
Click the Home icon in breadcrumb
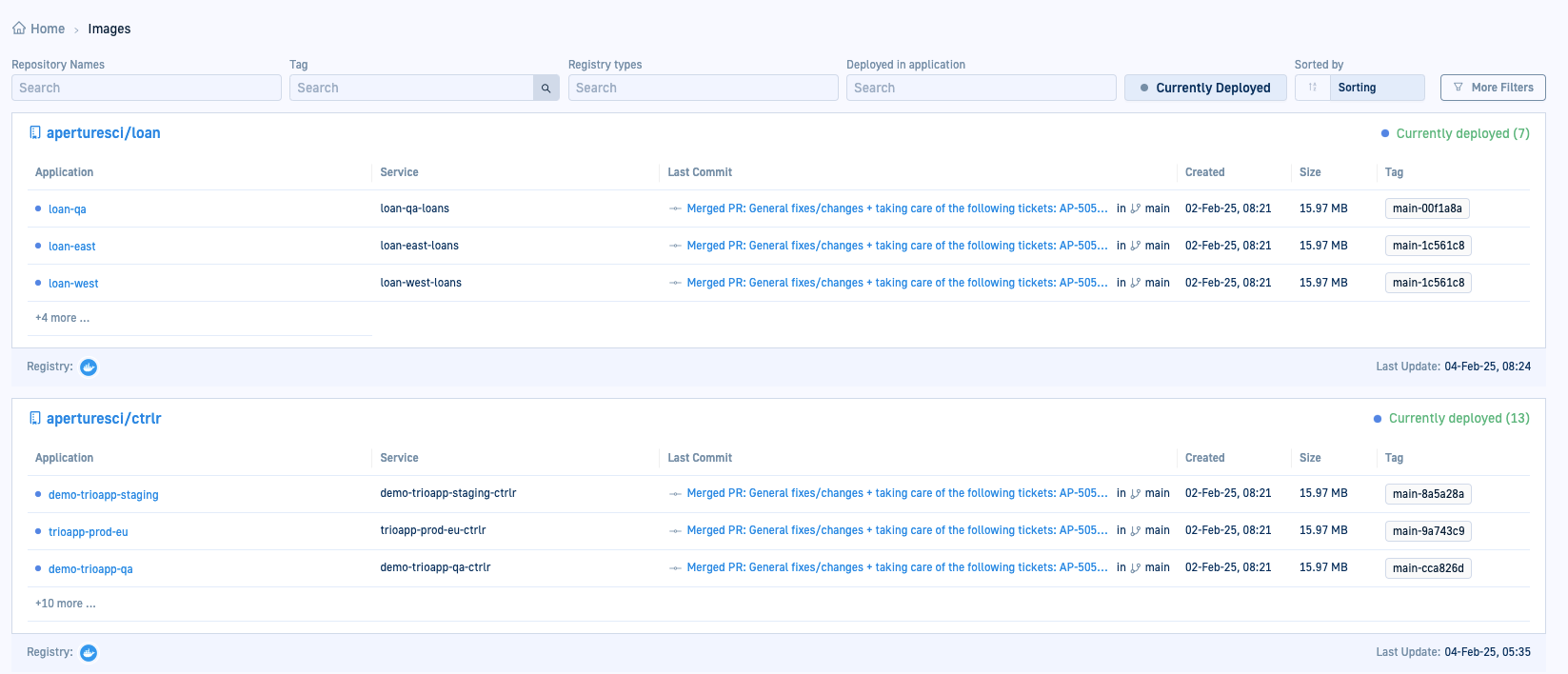[19, 29]
